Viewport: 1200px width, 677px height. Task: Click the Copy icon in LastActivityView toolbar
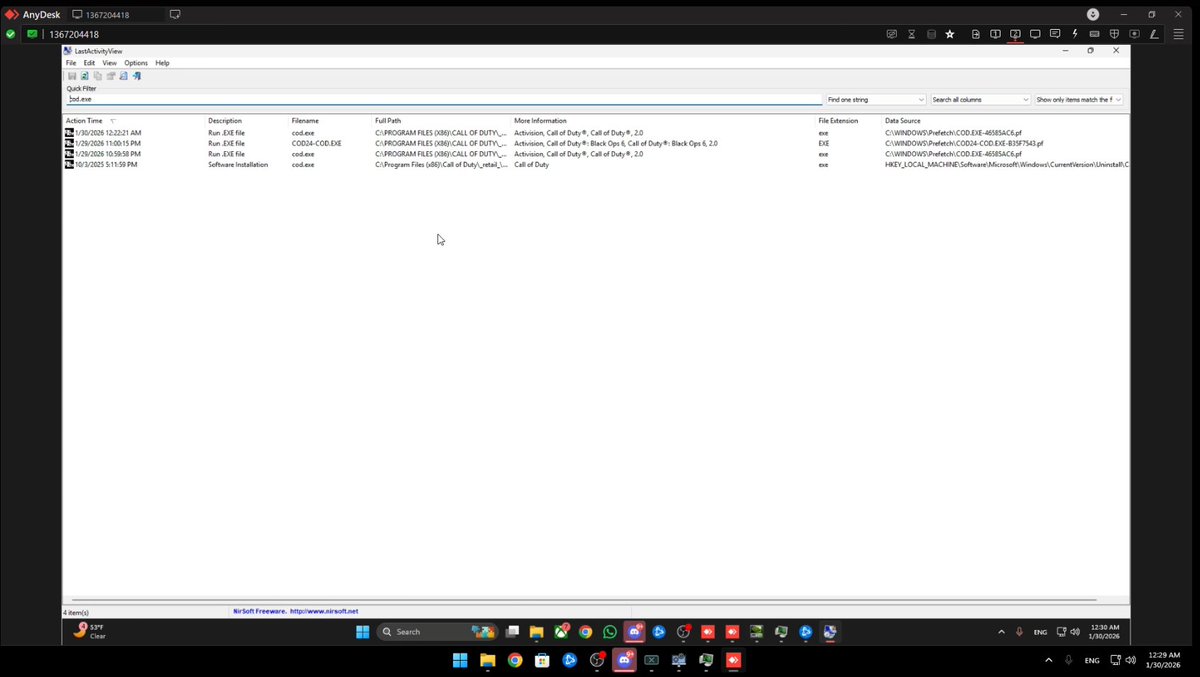98,76
